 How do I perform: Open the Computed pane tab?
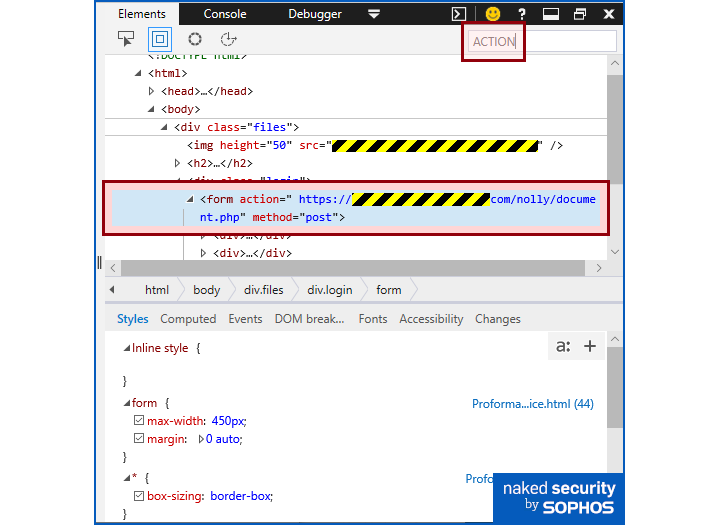(x=188, y=319)
